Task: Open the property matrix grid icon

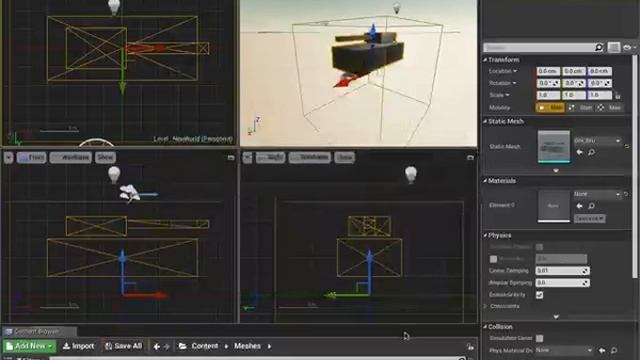Action: [x=613, y=47]
